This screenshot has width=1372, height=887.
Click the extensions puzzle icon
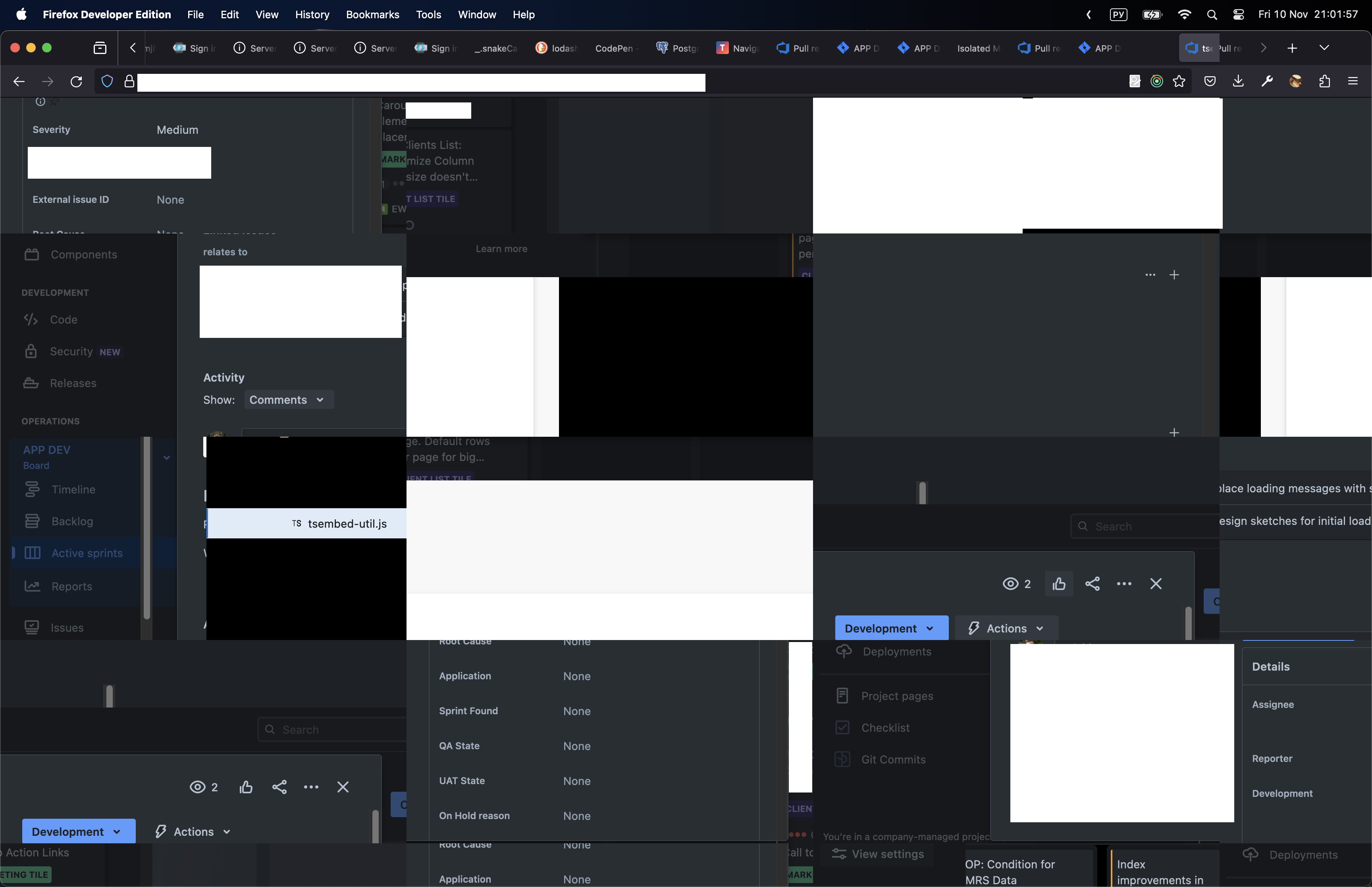coord(1324,81)
